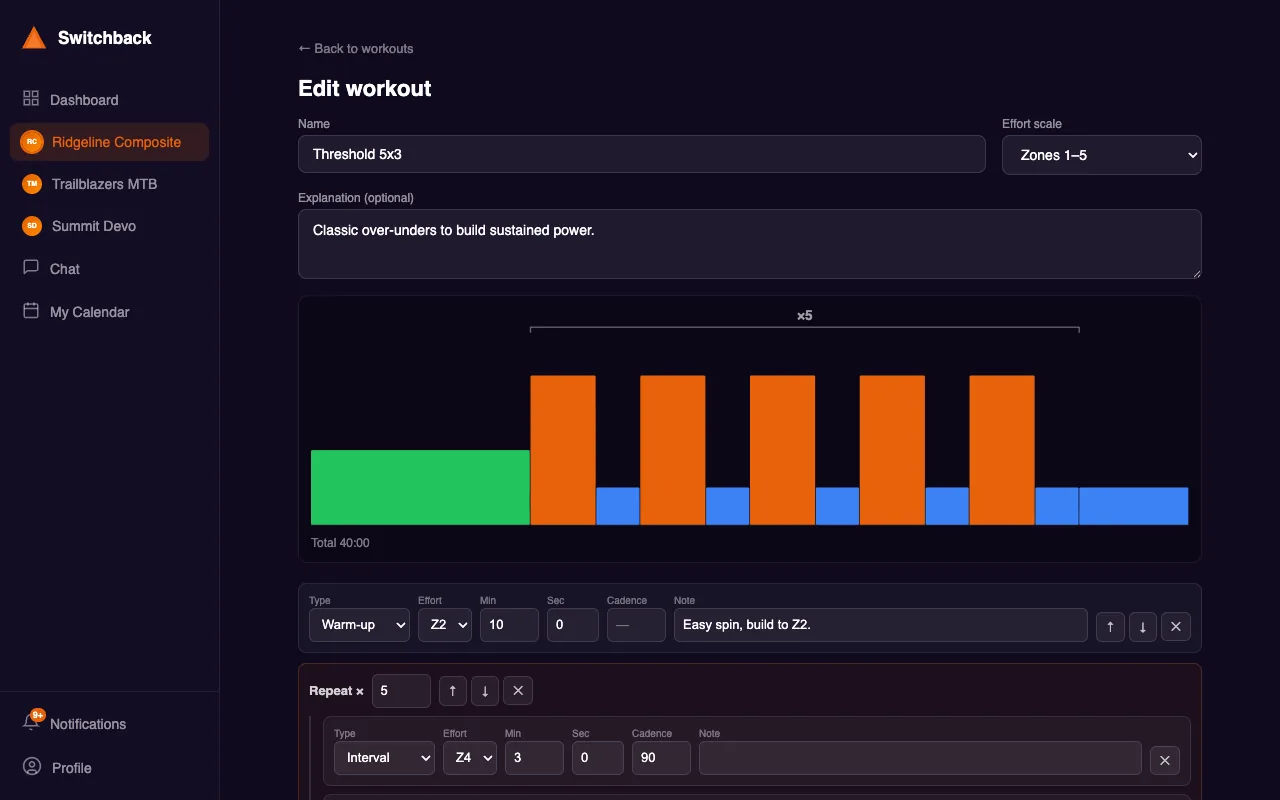1280x800 pixels.
Task: Select Trailblazers MTB team
Action: coord(110,184)
